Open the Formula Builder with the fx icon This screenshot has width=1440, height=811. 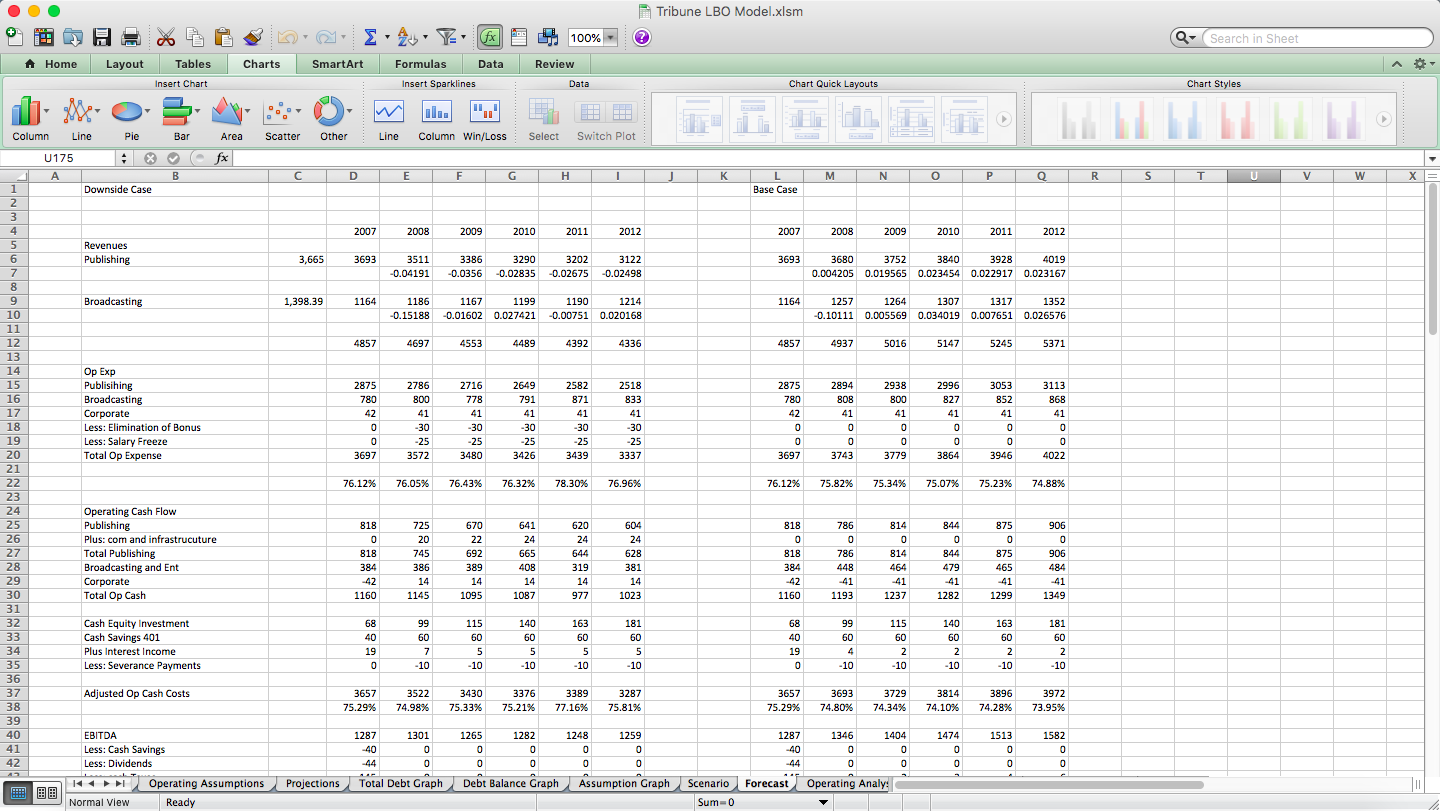(488, 37)
